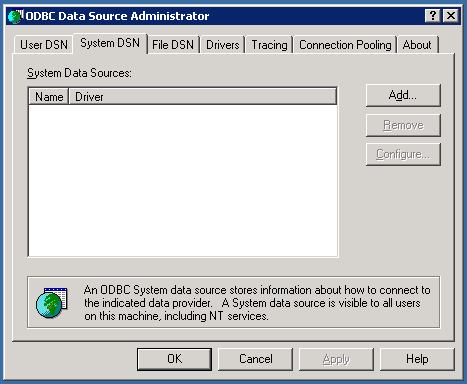Image resolution: width=467 pixels, height=384 pixels.
Task: Open the File DSN tab
Action: 173,45
